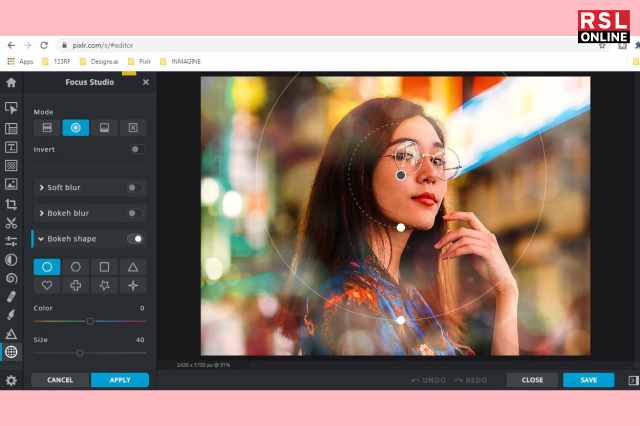
Task: Choose the fourth focus mode icon
Action: [x=133, y=128]
